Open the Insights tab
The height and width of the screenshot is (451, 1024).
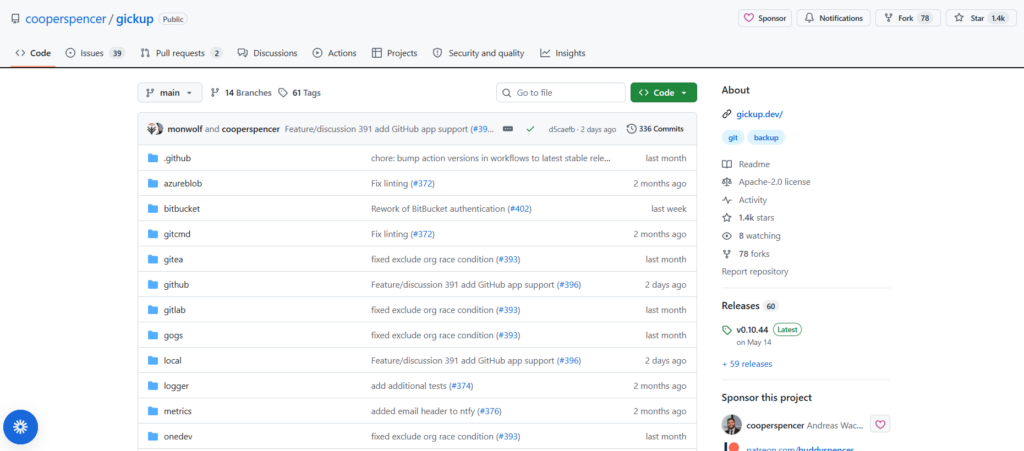tap(563, 53)
